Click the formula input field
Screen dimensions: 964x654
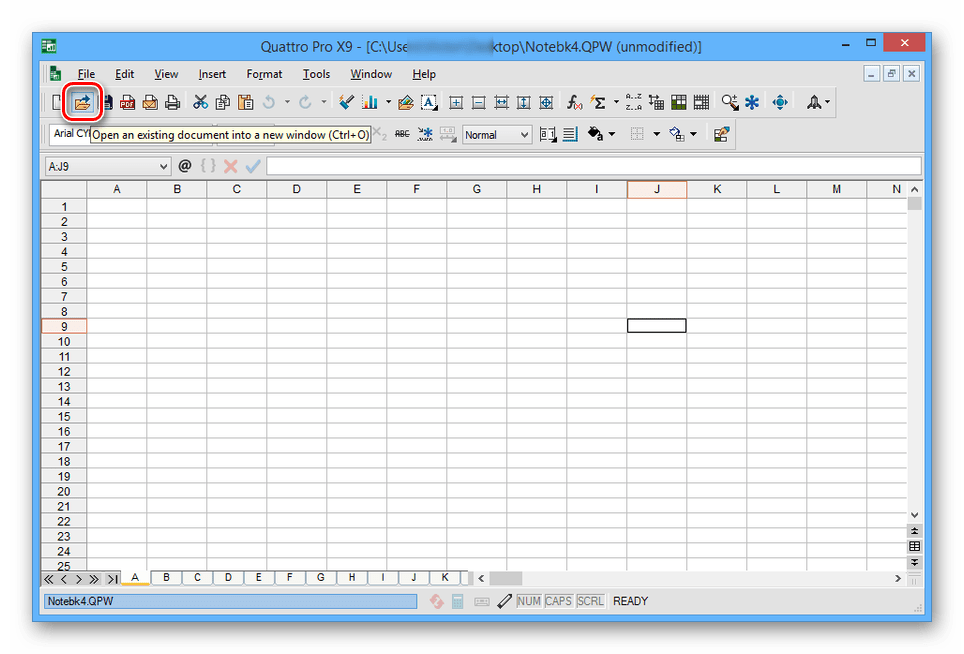592,166
